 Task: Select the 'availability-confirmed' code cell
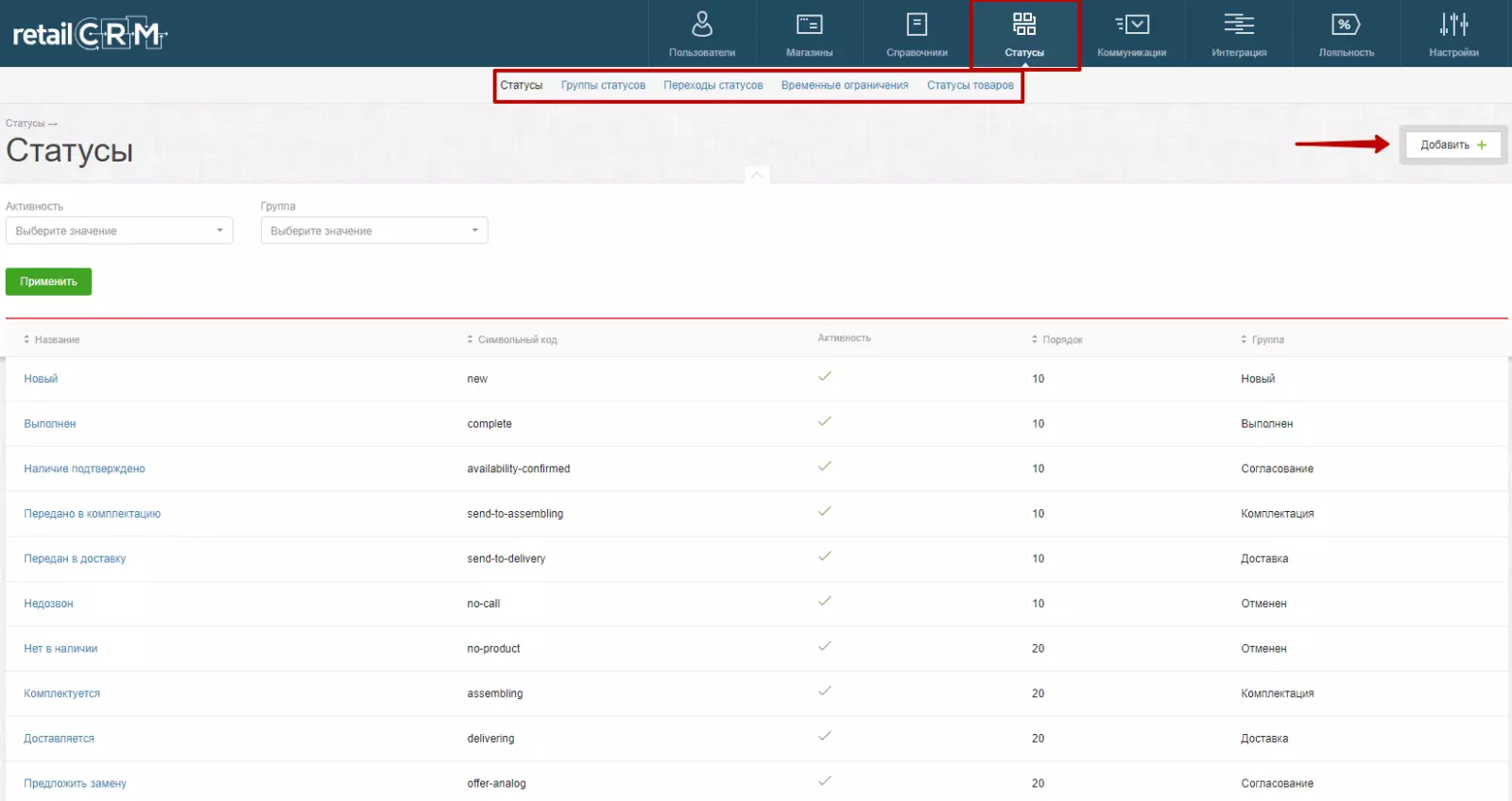519,469
